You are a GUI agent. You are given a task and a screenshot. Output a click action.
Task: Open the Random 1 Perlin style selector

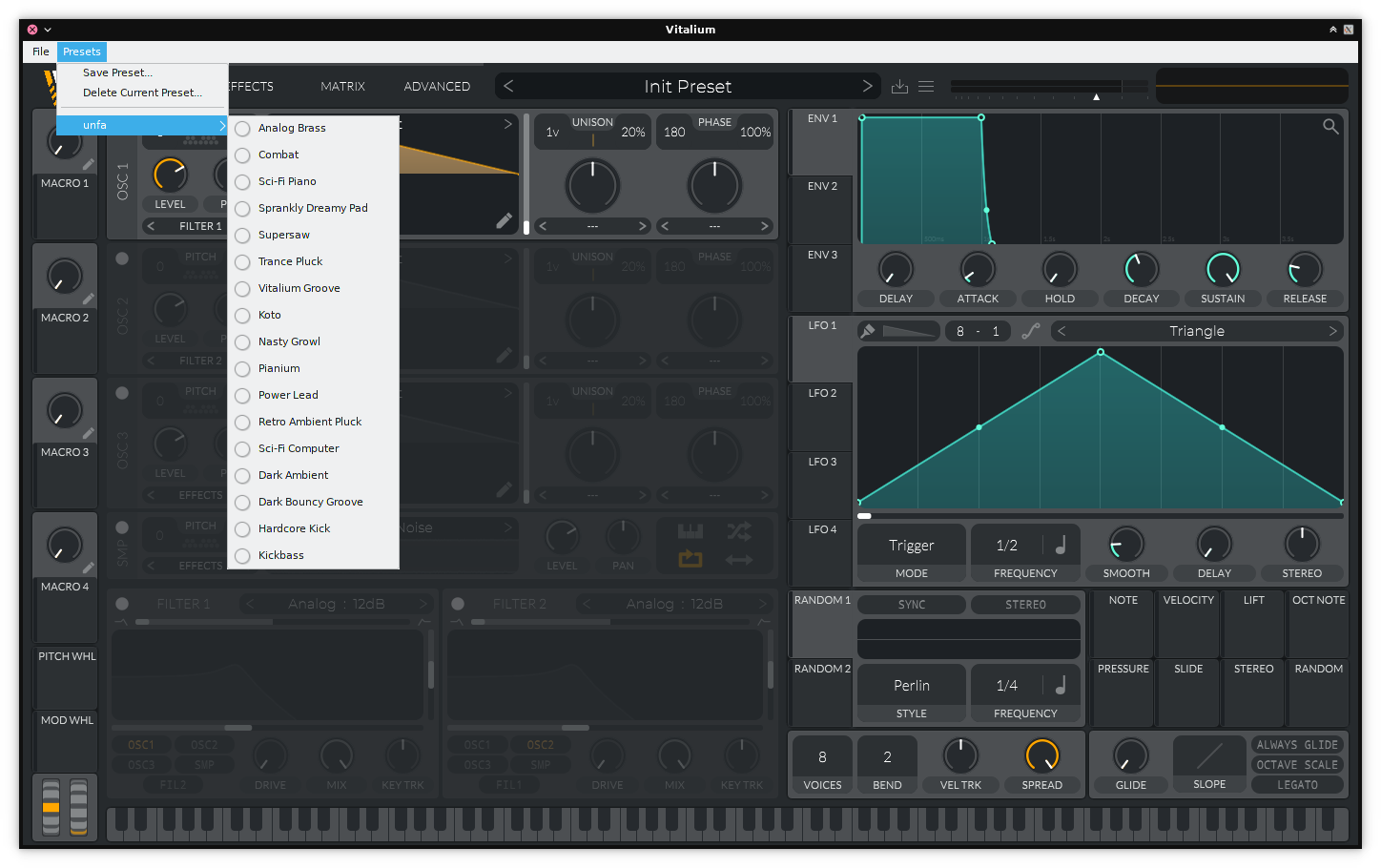(912, 686)
